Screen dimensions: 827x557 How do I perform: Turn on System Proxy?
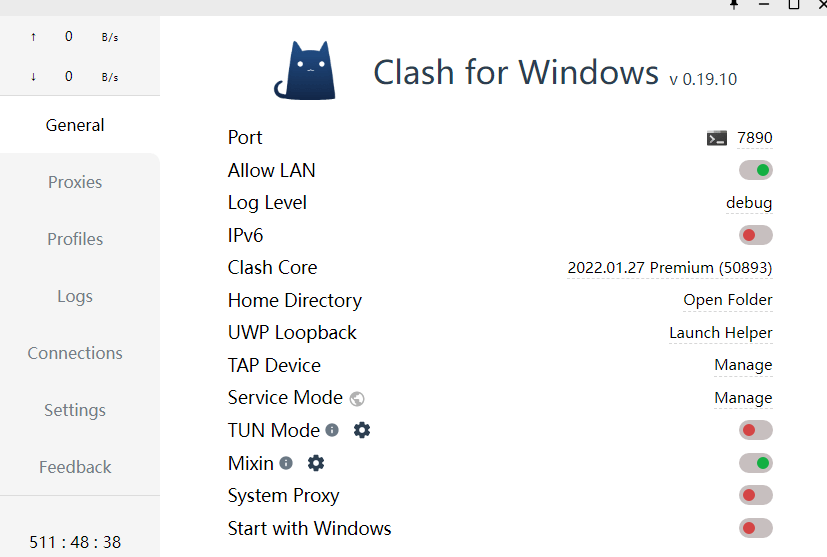click(756, 495)
